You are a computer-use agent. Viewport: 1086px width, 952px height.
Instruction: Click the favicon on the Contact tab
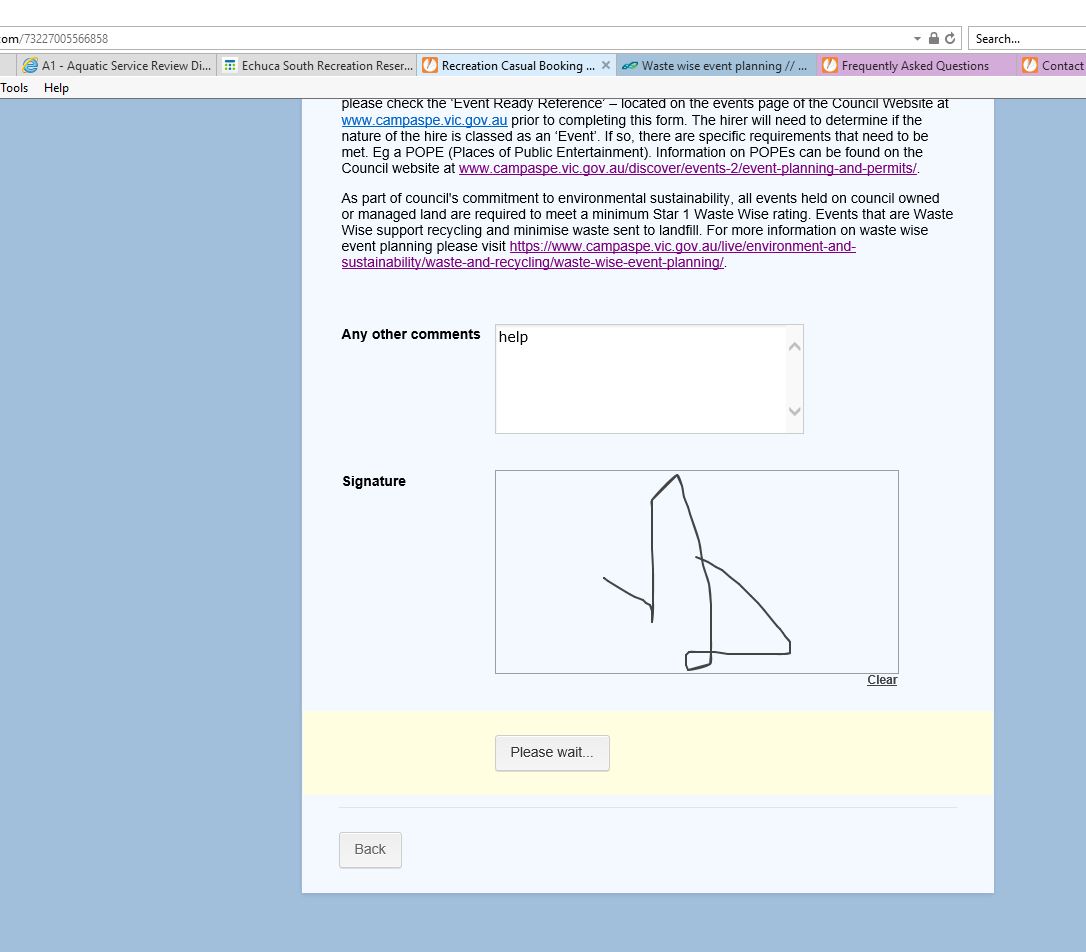click(1030, 65)
